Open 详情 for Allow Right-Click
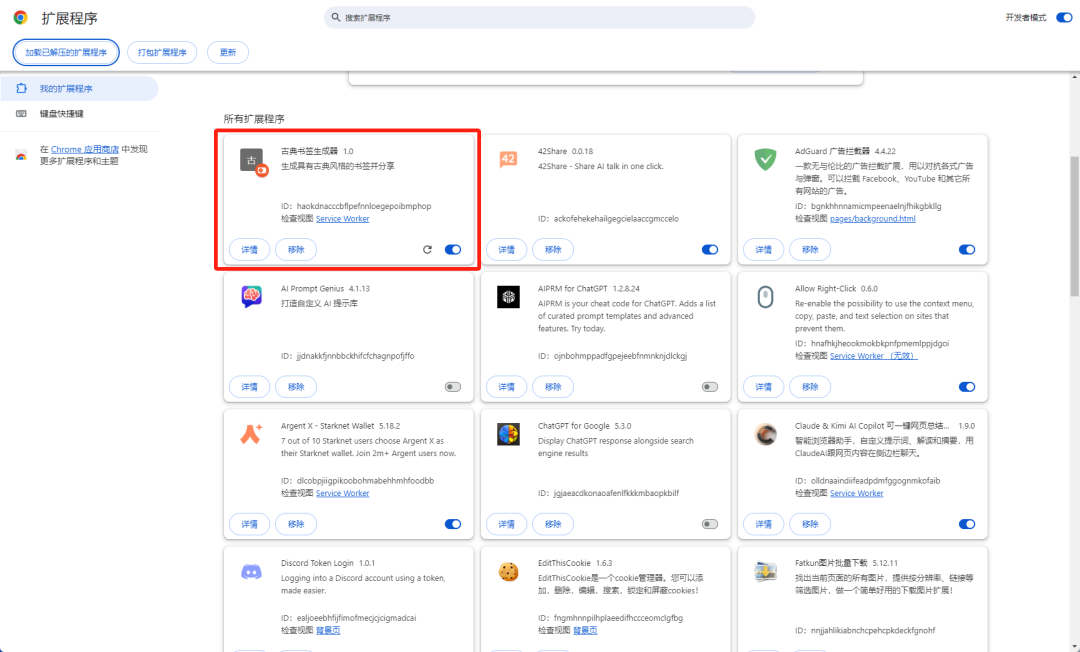Image resolution: width=1080 pixels, height=652 pixels. 763,387
